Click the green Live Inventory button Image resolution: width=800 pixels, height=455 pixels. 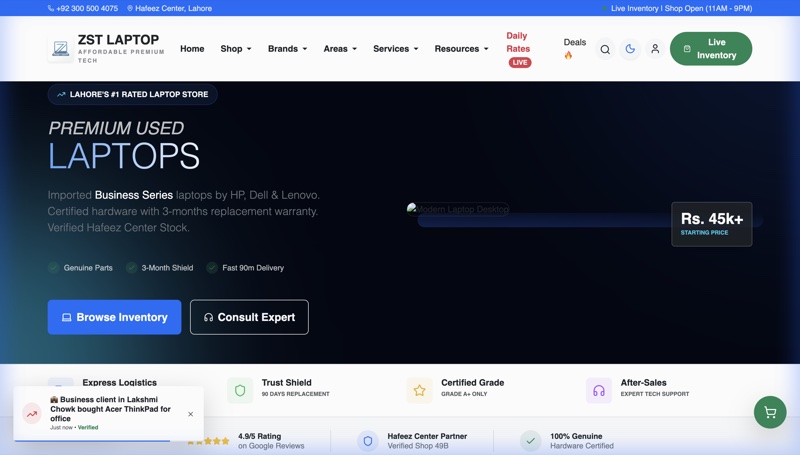coord(711,49)
